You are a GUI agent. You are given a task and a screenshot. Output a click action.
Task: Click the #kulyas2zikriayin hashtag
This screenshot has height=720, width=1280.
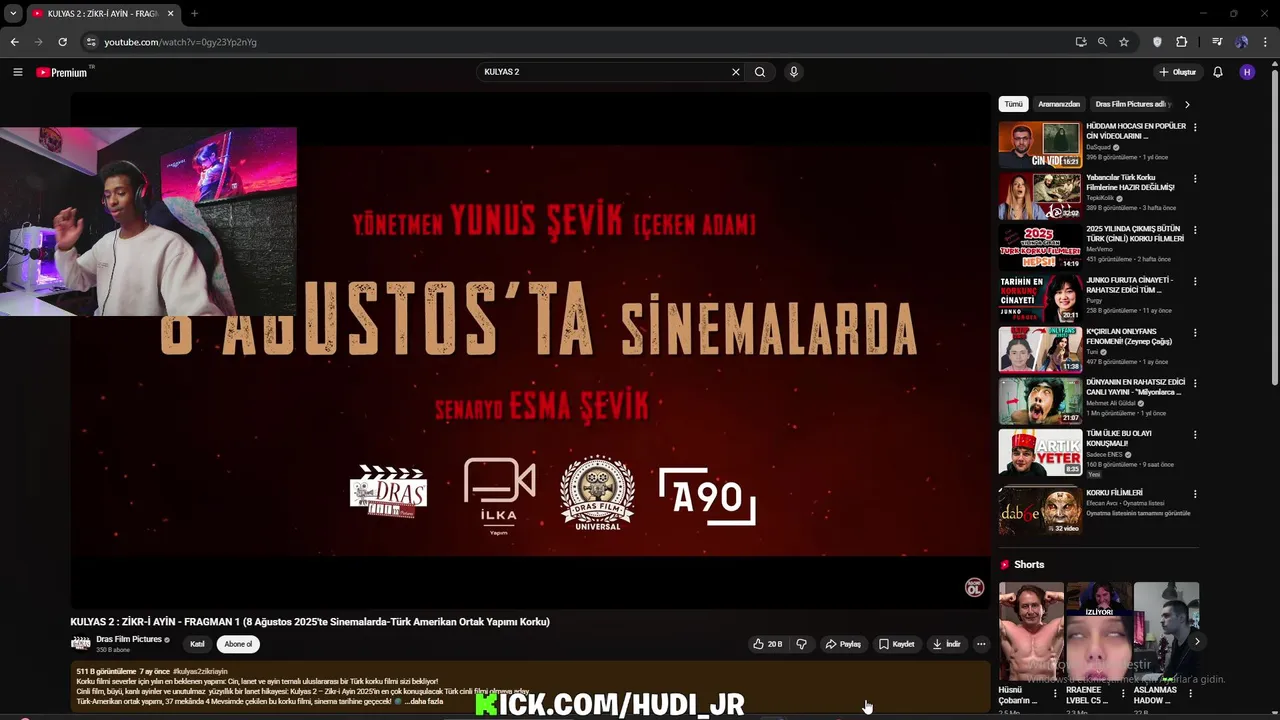(200, 672)
